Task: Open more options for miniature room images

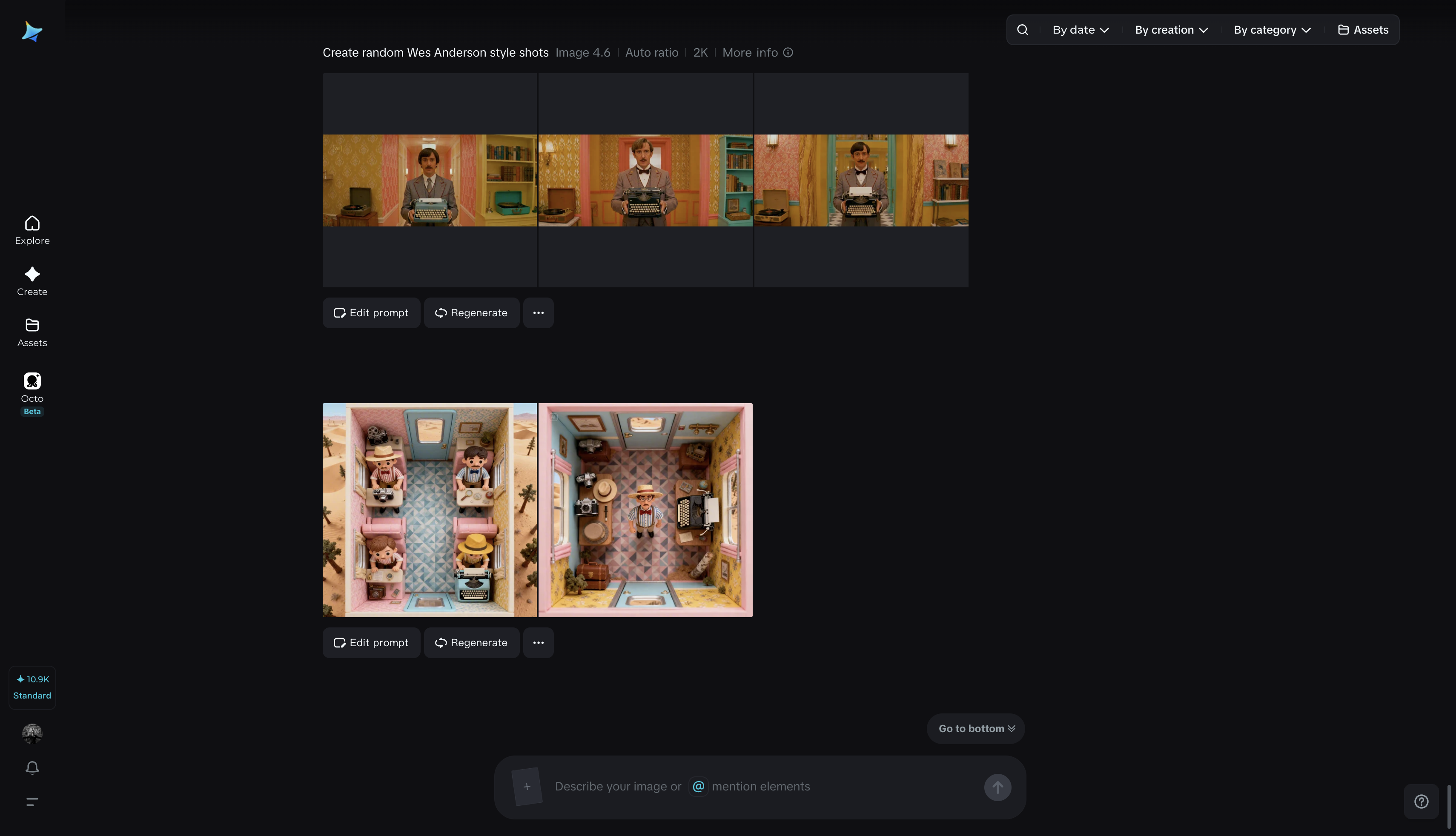Action: click(538, 642)
